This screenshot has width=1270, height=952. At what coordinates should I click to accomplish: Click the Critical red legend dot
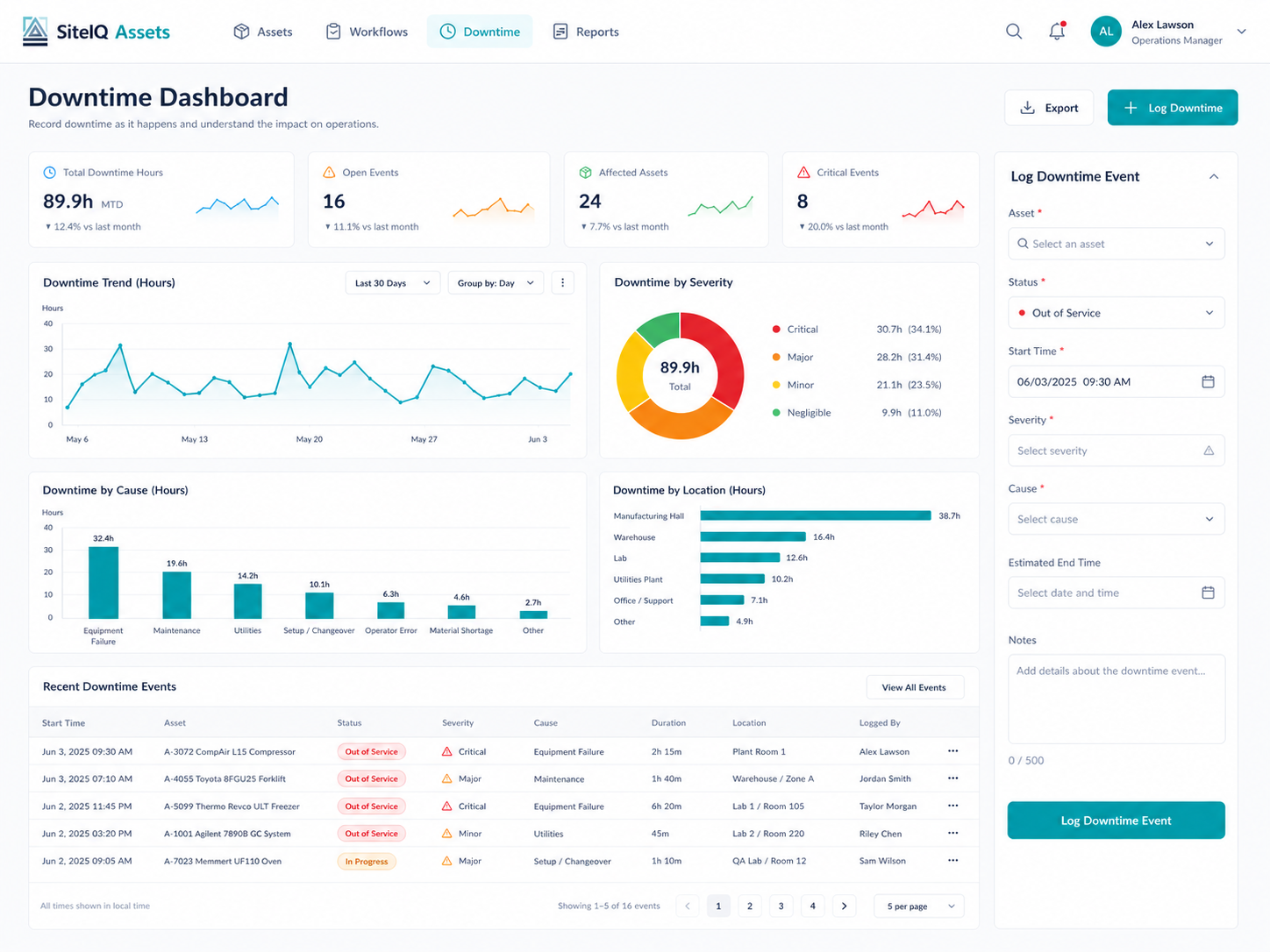(776, 330)
